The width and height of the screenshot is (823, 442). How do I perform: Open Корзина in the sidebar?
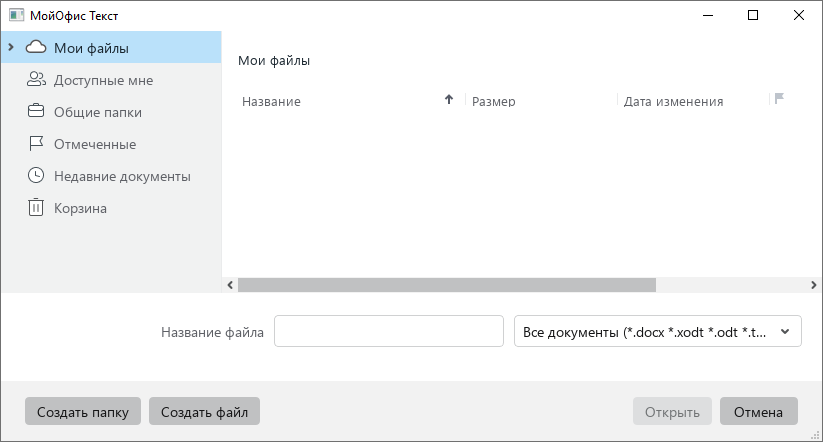tap(111, 208)
